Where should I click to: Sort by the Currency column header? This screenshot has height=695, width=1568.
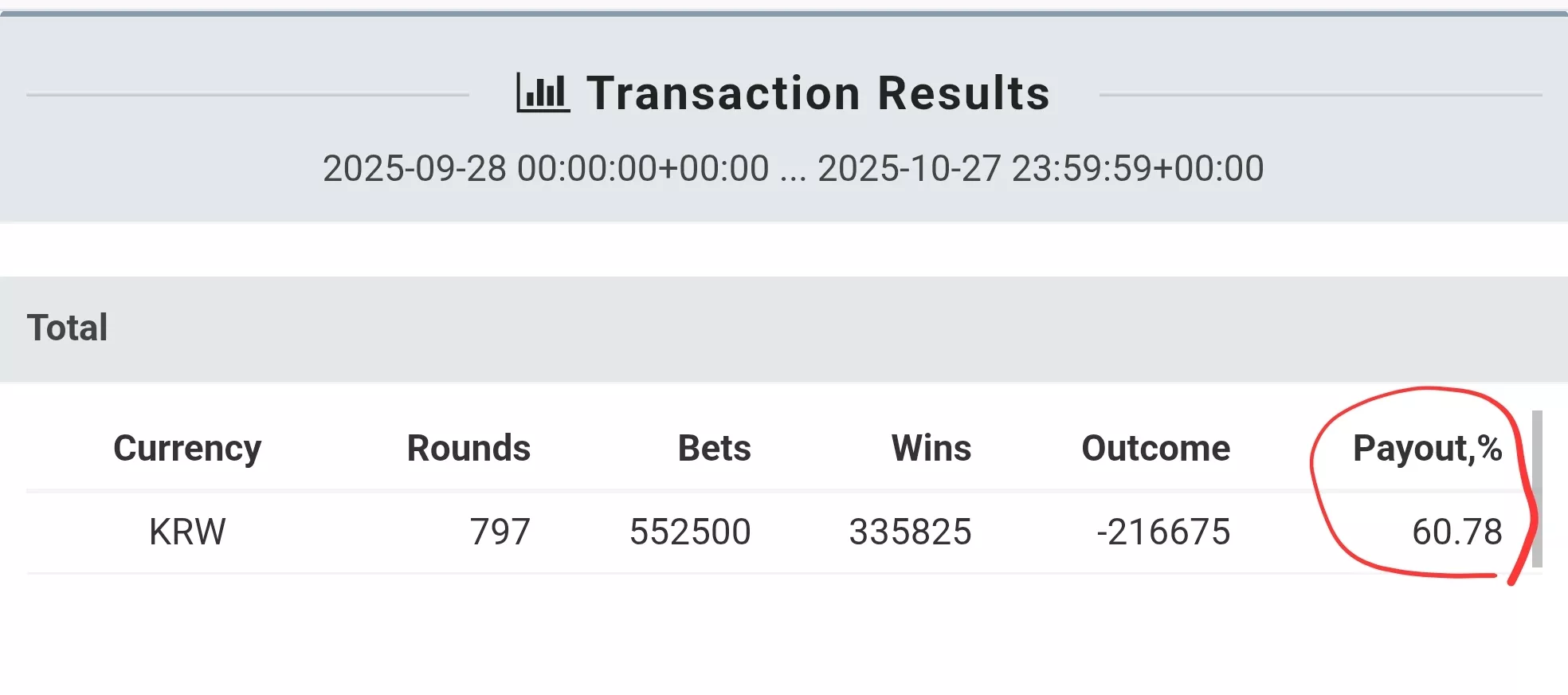[x=187, y=448]
